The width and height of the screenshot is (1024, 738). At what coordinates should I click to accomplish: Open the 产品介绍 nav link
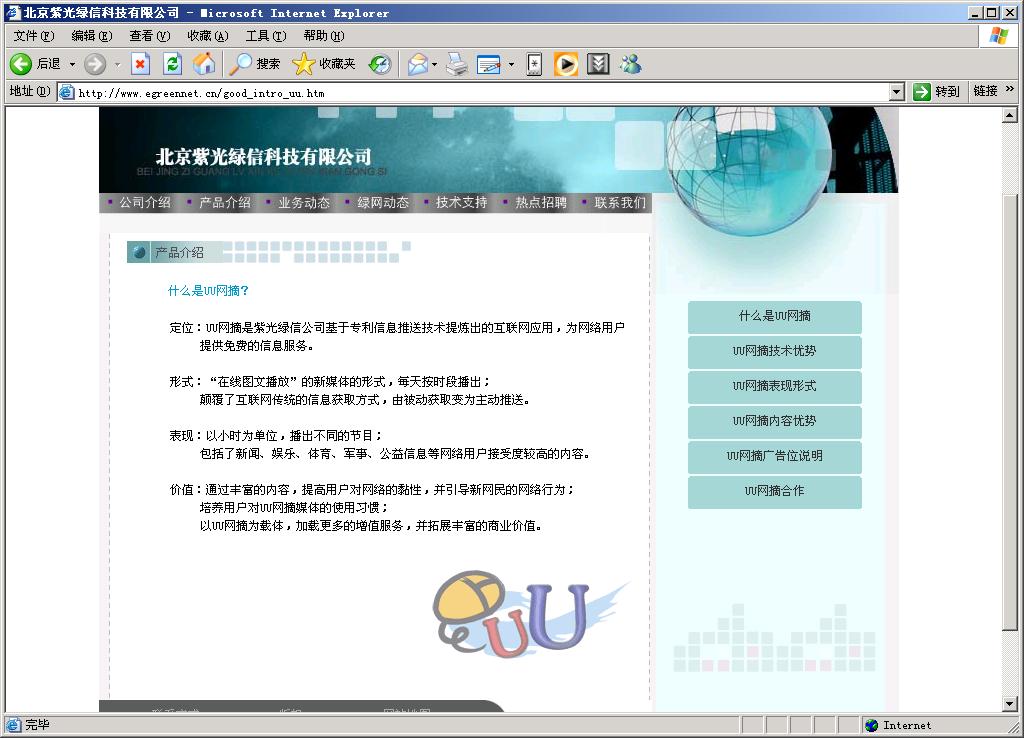225,202
